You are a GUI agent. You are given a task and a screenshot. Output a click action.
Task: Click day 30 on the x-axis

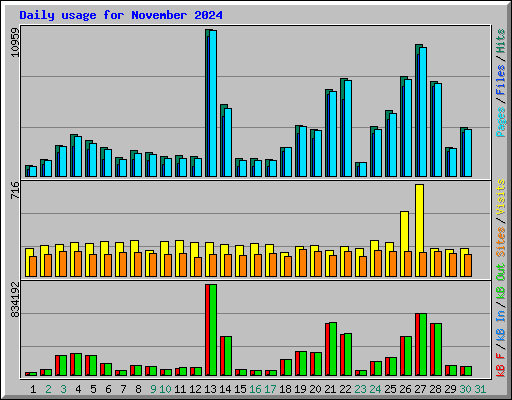point(465,389)
